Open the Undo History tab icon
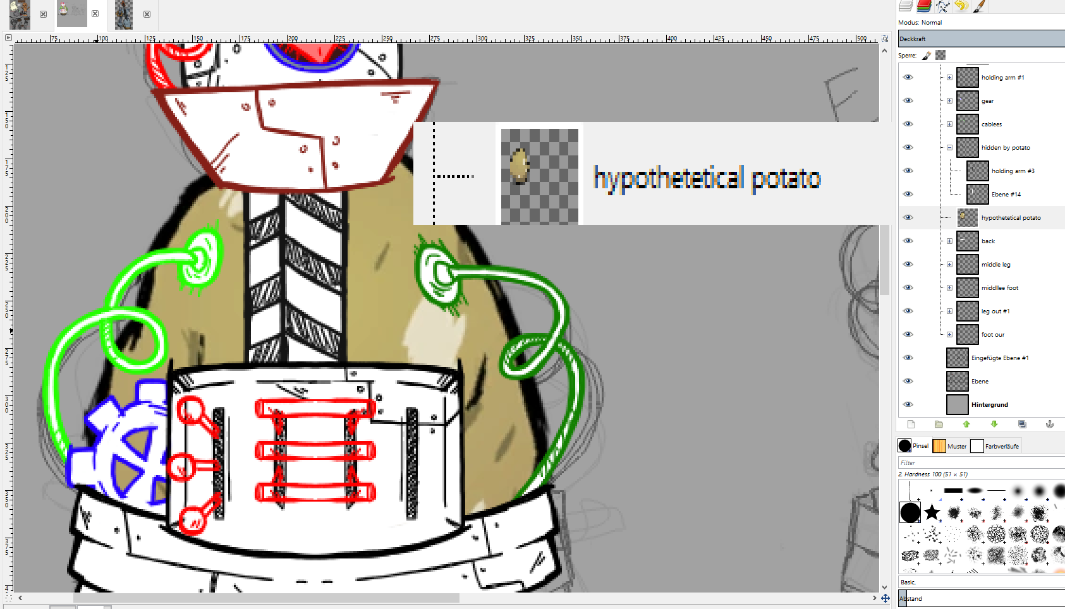Viewport: 1065px width, 609px height. pyautogui.click(x=962, y=6)
